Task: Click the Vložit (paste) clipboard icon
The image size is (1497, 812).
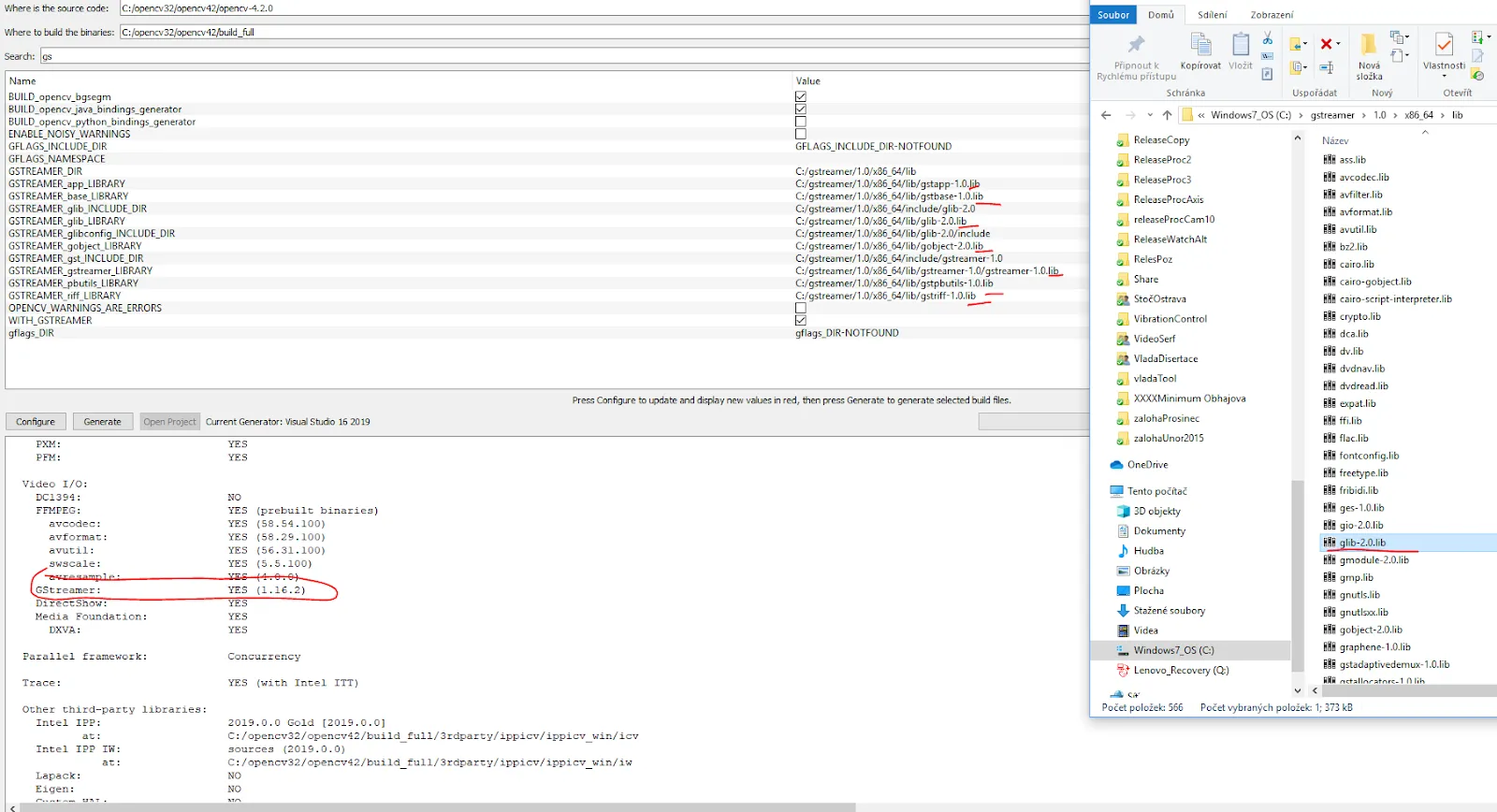Action: point(1241,44)
